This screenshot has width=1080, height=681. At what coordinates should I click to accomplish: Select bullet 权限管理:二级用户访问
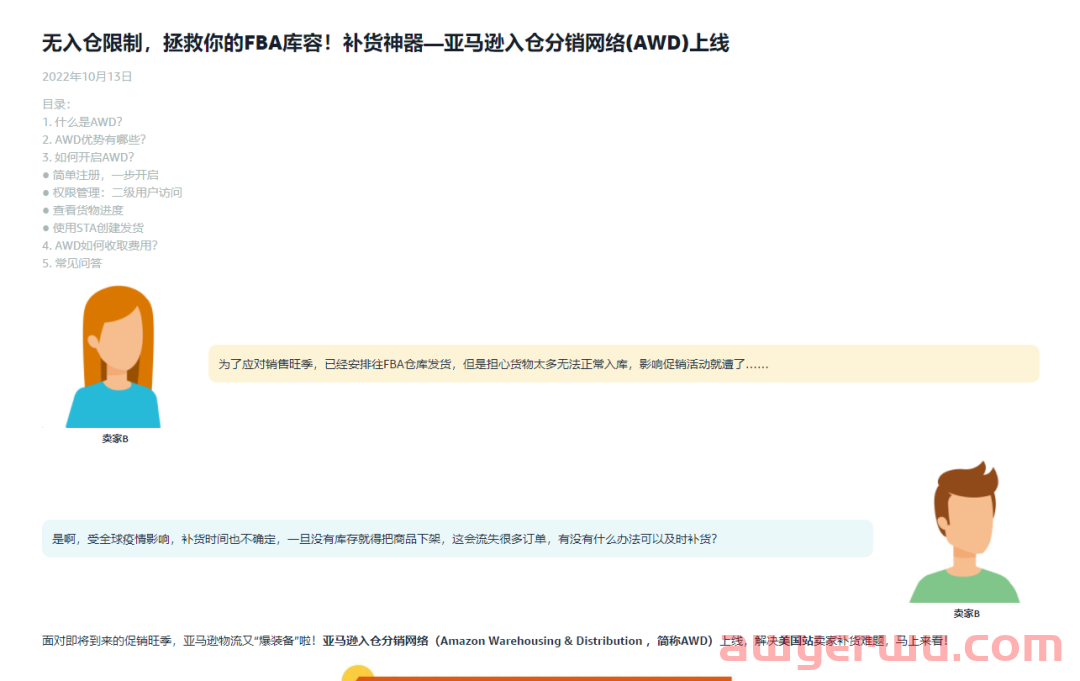point(112,193)
